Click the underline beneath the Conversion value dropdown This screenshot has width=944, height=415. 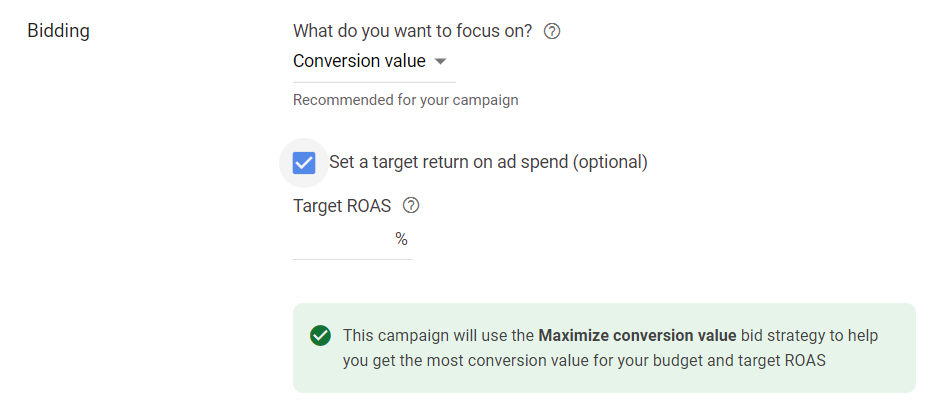point(373,82)
